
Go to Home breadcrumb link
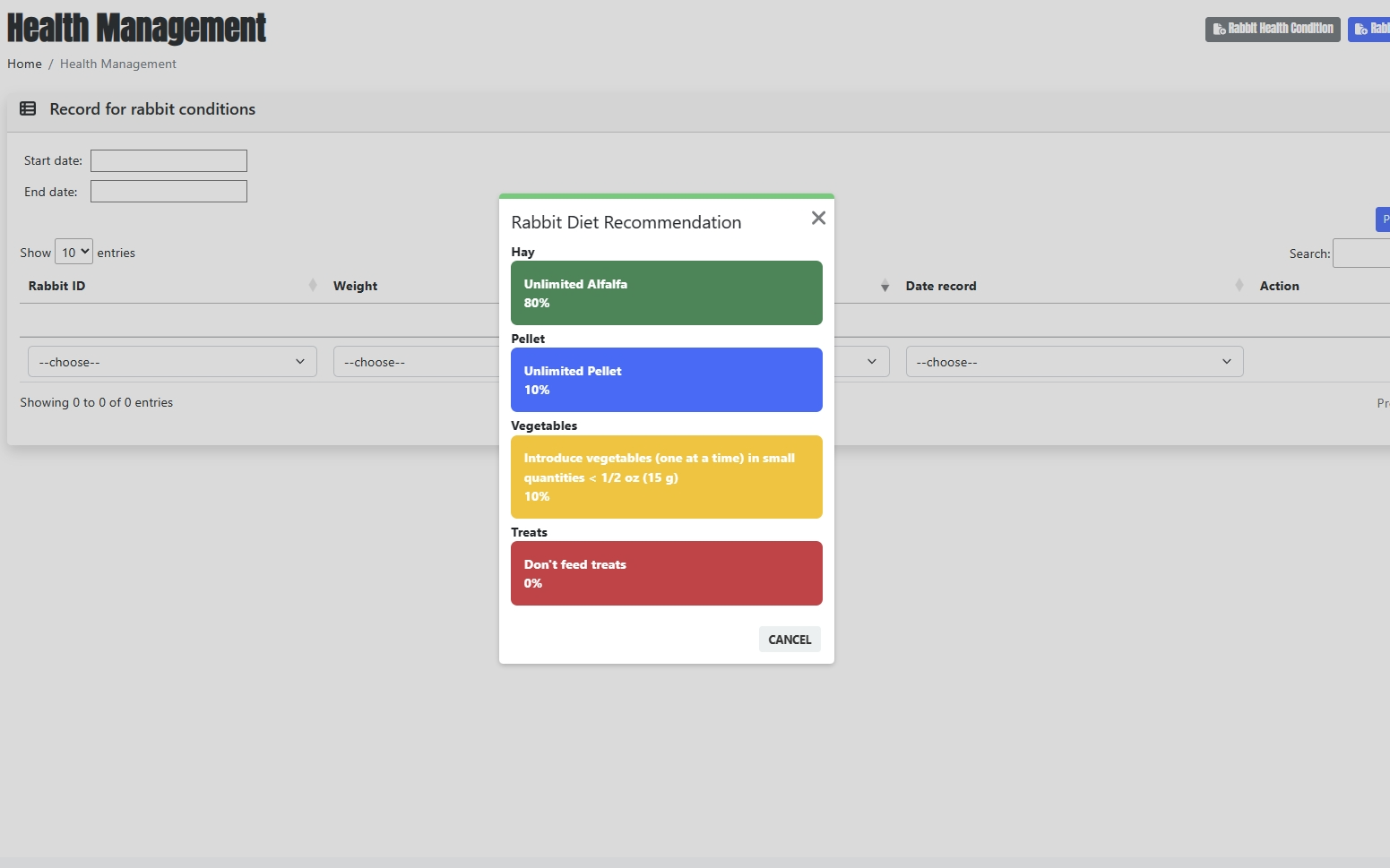[x=24, y=64]
